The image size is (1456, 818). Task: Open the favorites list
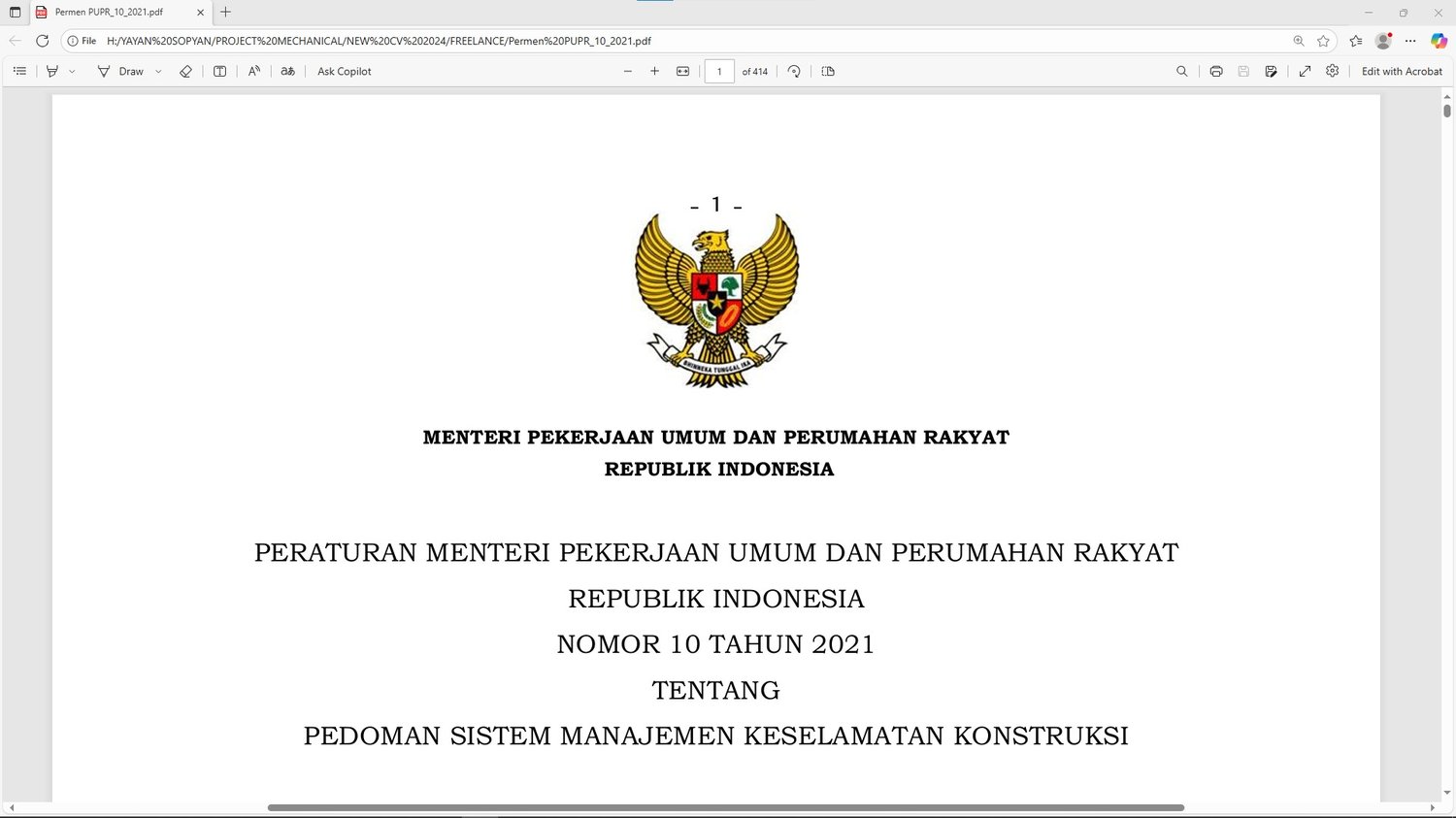coord(1356,41)
